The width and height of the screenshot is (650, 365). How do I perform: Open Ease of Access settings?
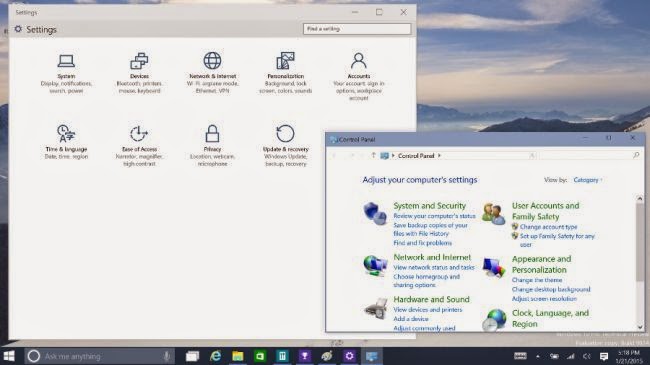[x=139, y=146]
